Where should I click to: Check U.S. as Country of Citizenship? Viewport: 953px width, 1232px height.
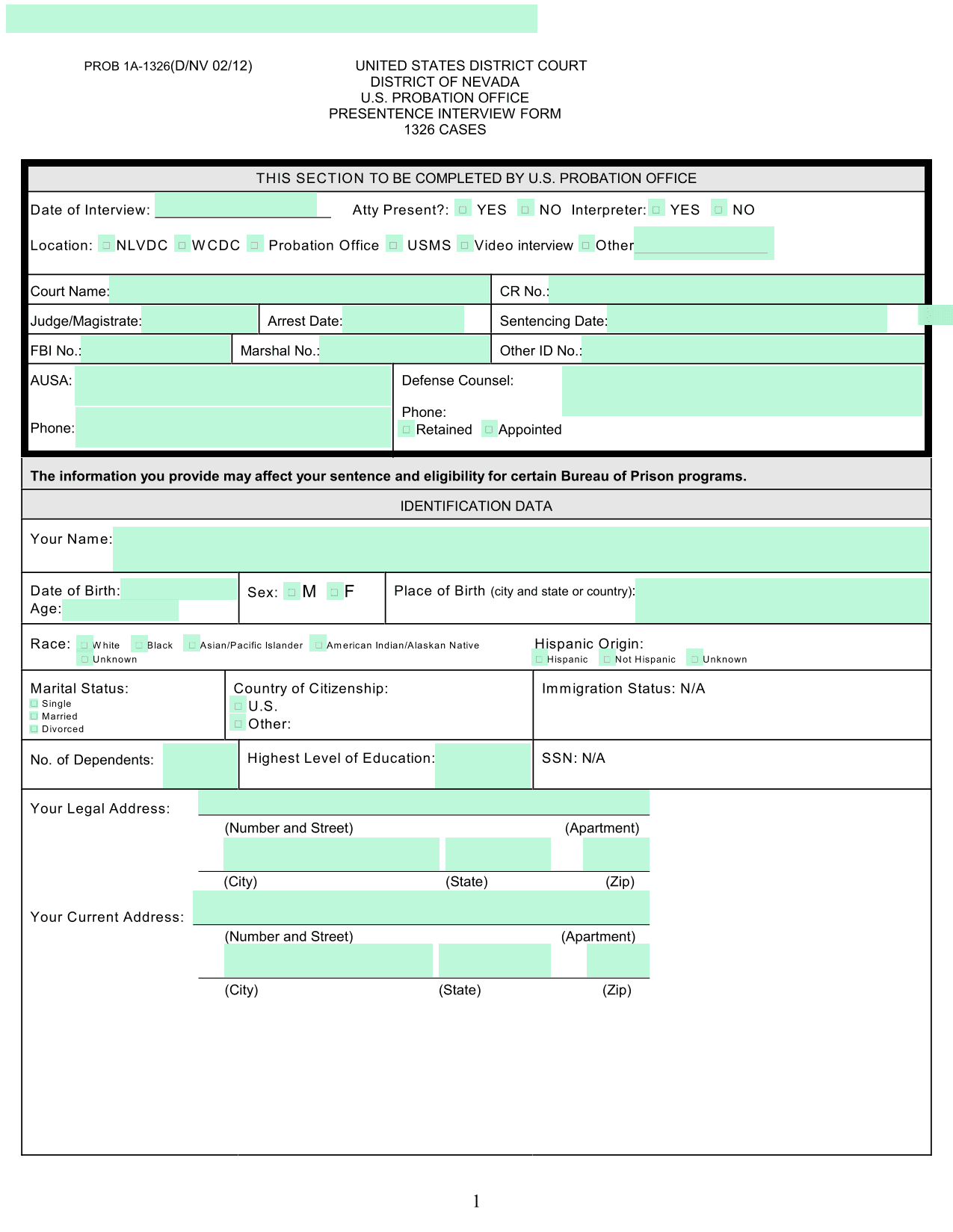(238, 706)
